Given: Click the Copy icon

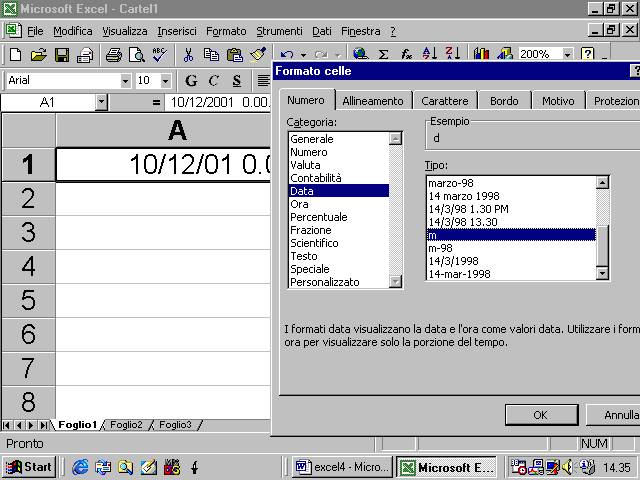Looking at the screenshot, I should pos(211,55).
